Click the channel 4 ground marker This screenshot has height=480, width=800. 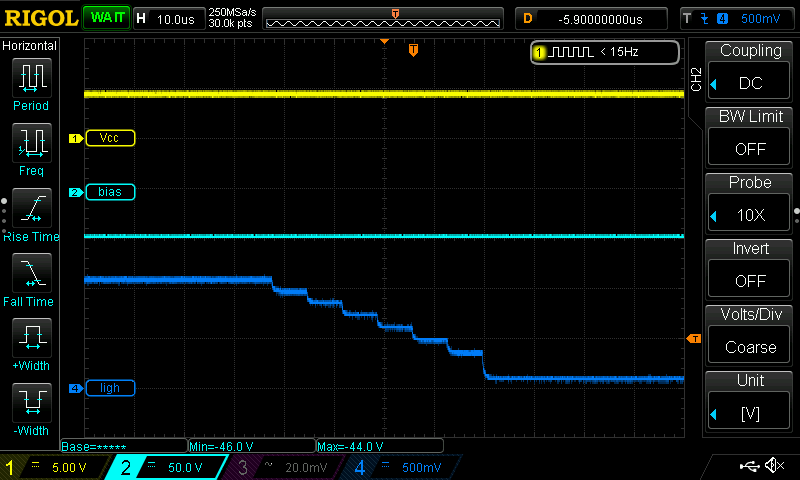coord(76,388)
